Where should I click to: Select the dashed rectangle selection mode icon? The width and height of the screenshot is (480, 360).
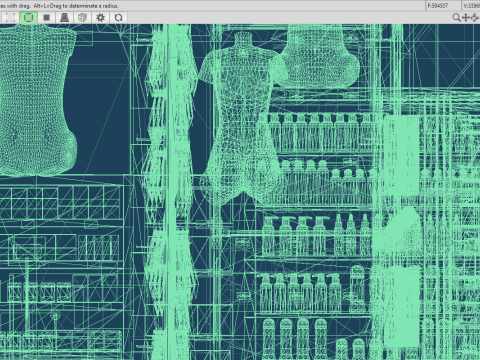[10, 18]
